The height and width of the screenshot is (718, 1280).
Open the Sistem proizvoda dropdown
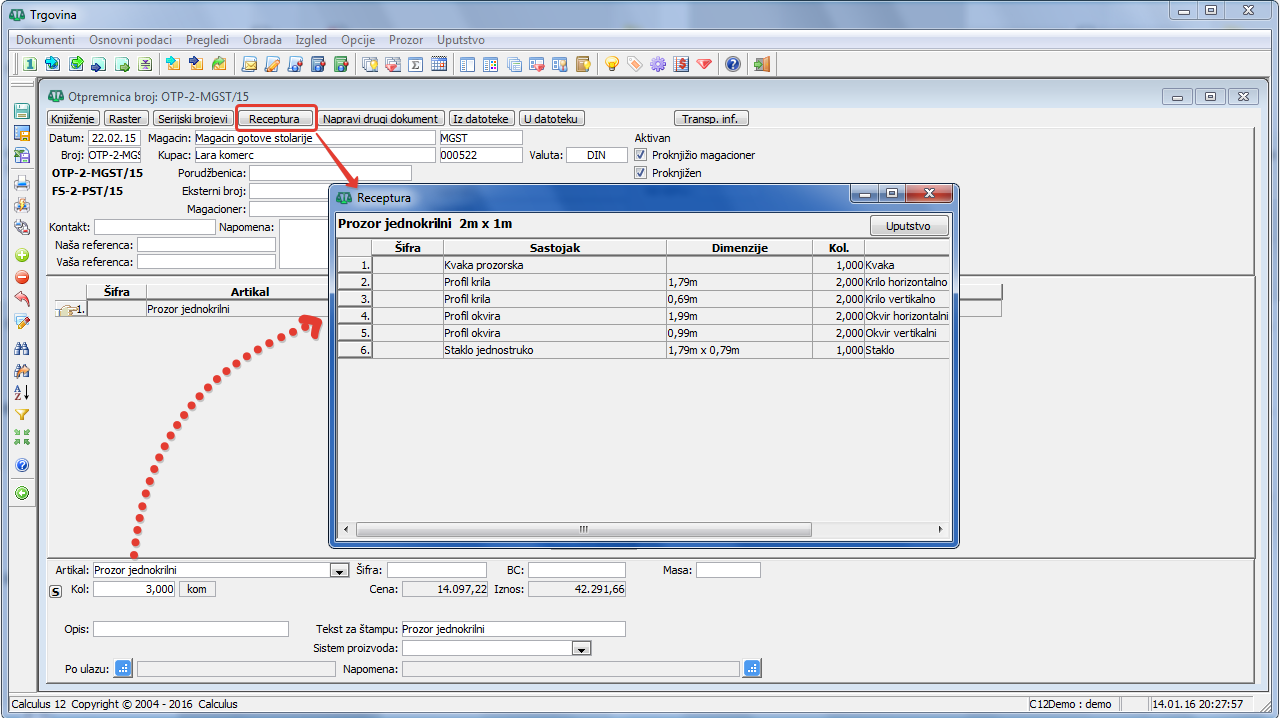coord(581,649)
